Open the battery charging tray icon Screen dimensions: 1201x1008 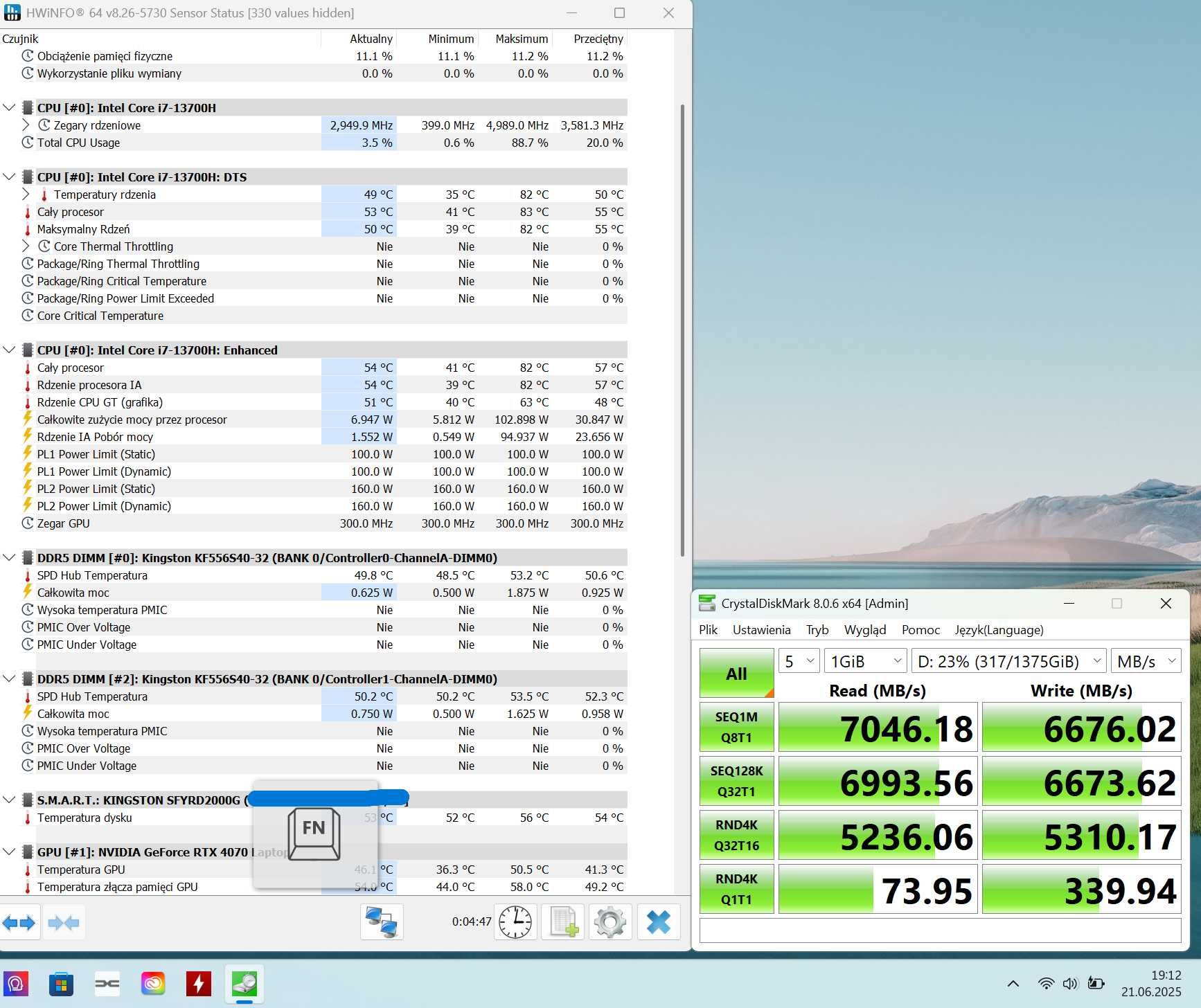pyautogui.click(x=1096, y=983)
